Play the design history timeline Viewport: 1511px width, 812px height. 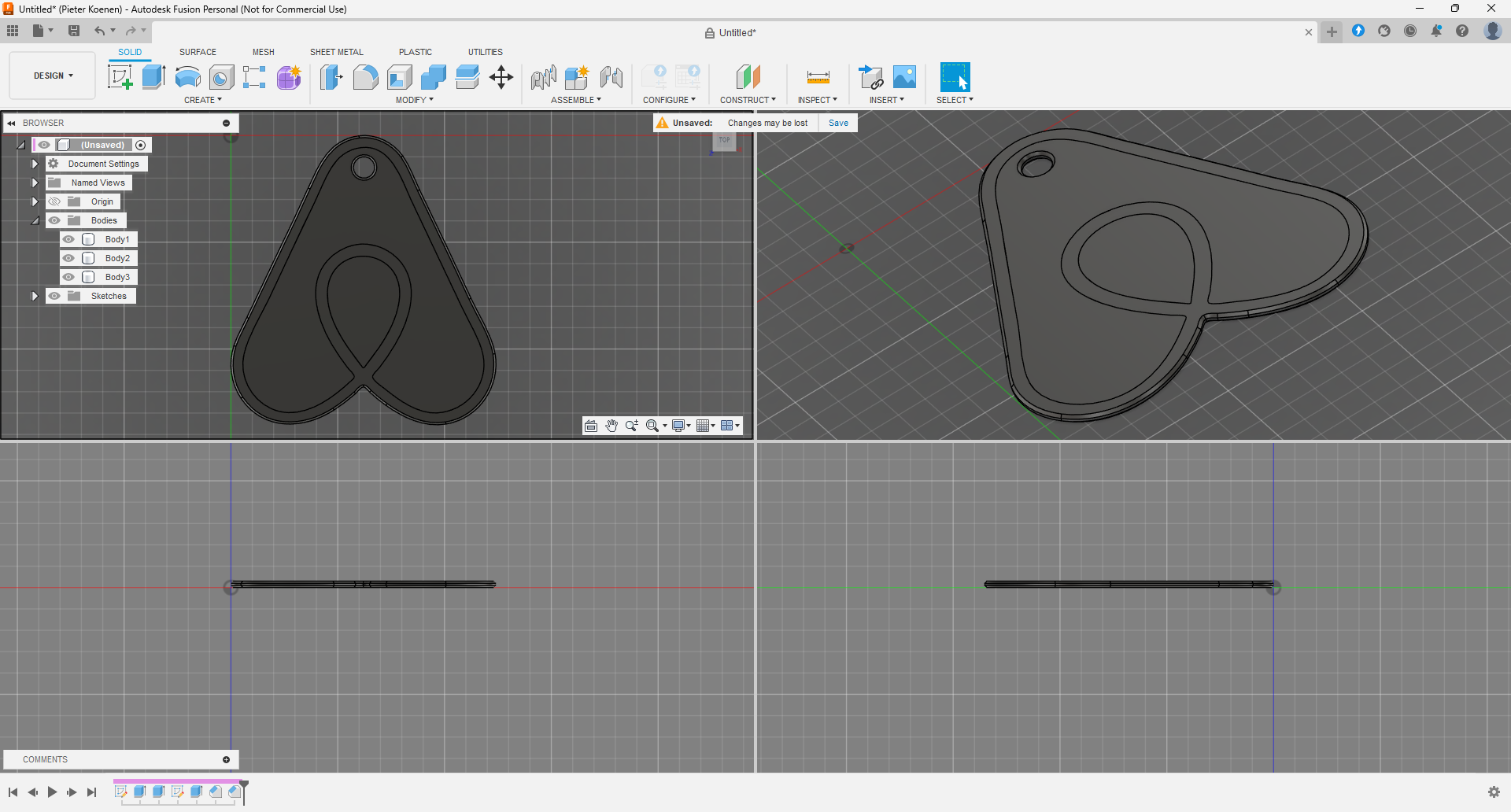click(52, 792)
